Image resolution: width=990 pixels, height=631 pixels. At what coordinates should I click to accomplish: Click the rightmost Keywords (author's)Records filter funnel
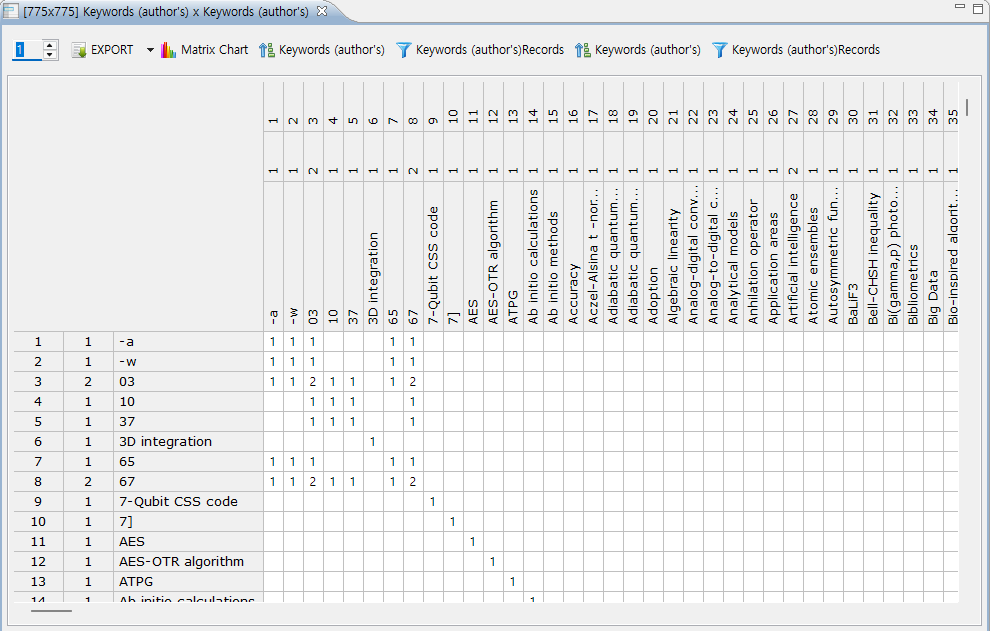point(719,50)
